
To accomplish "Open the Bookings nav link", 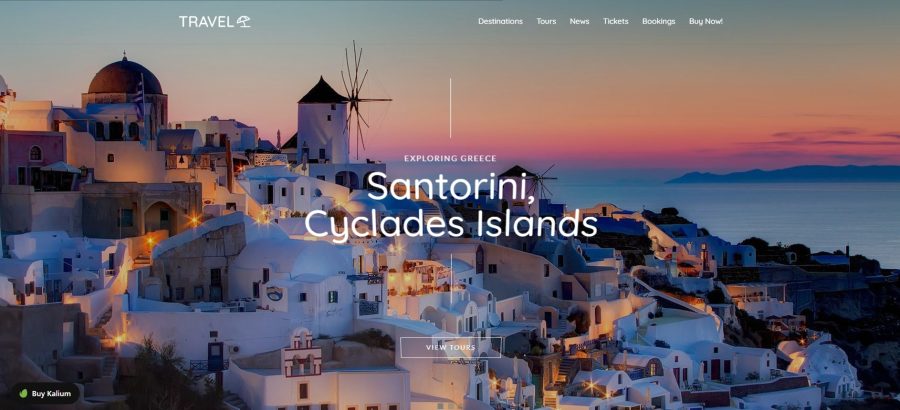I will click(x=658, y=21).
